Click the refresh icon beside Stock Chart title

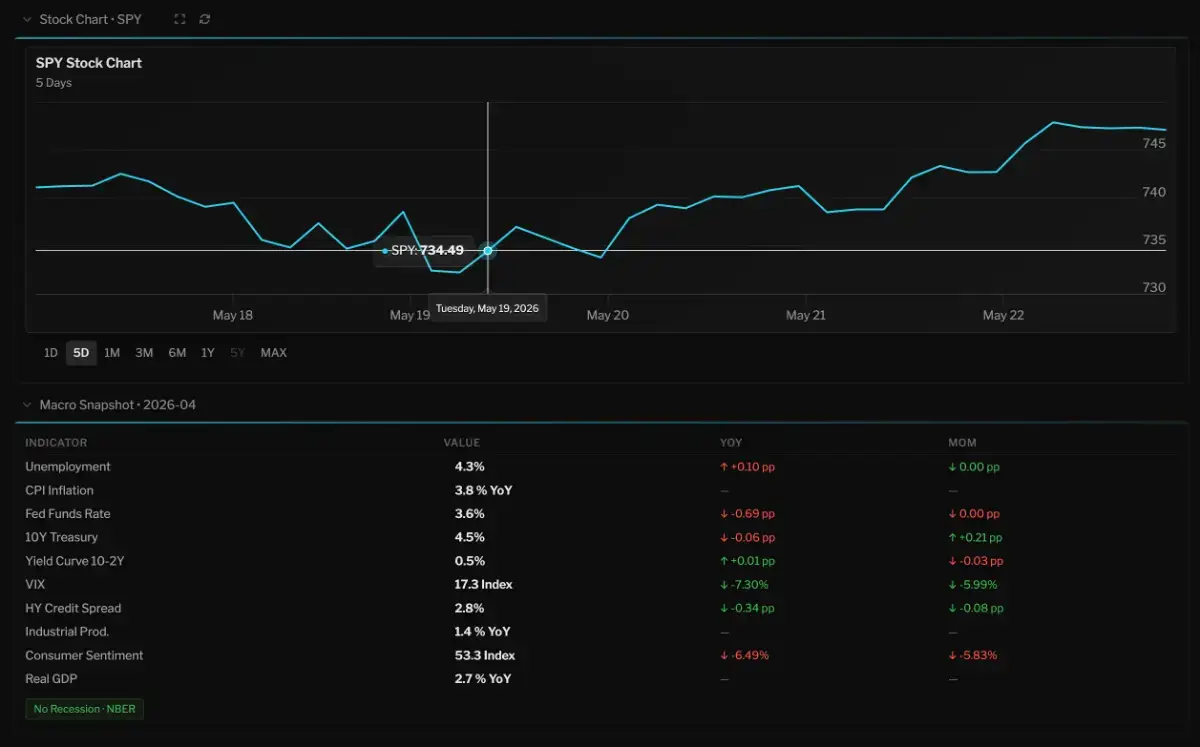coord(205,19)
